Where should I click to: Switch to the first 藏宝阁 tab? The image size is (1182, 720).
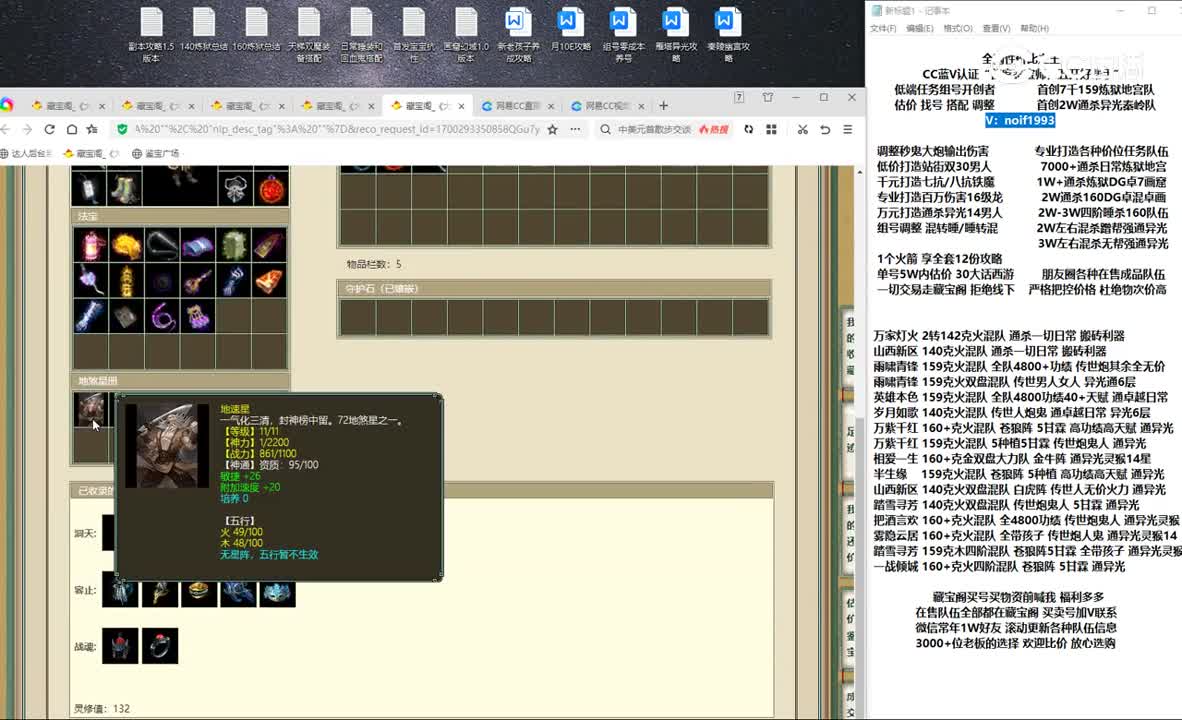coord(69,106)
